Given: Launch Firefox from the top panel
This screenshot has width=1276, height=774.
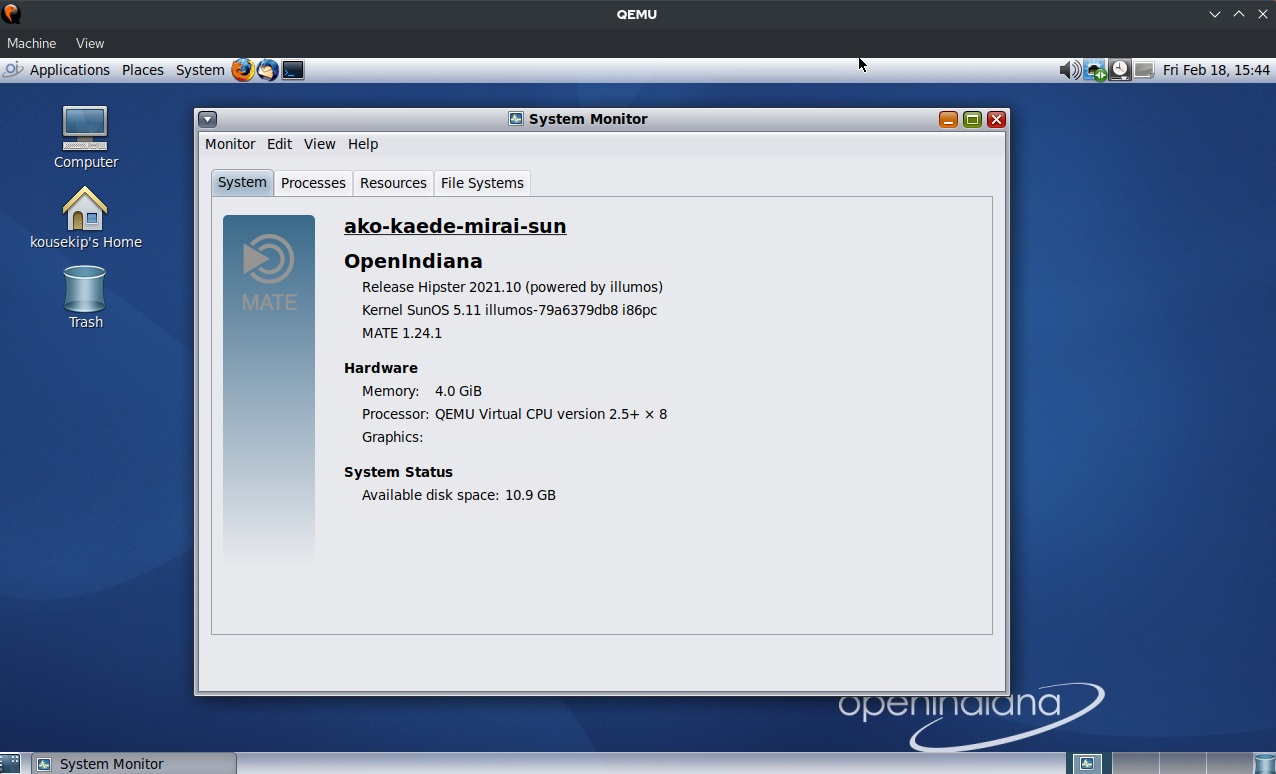Looking at the screenshot, I should [242, 70].
